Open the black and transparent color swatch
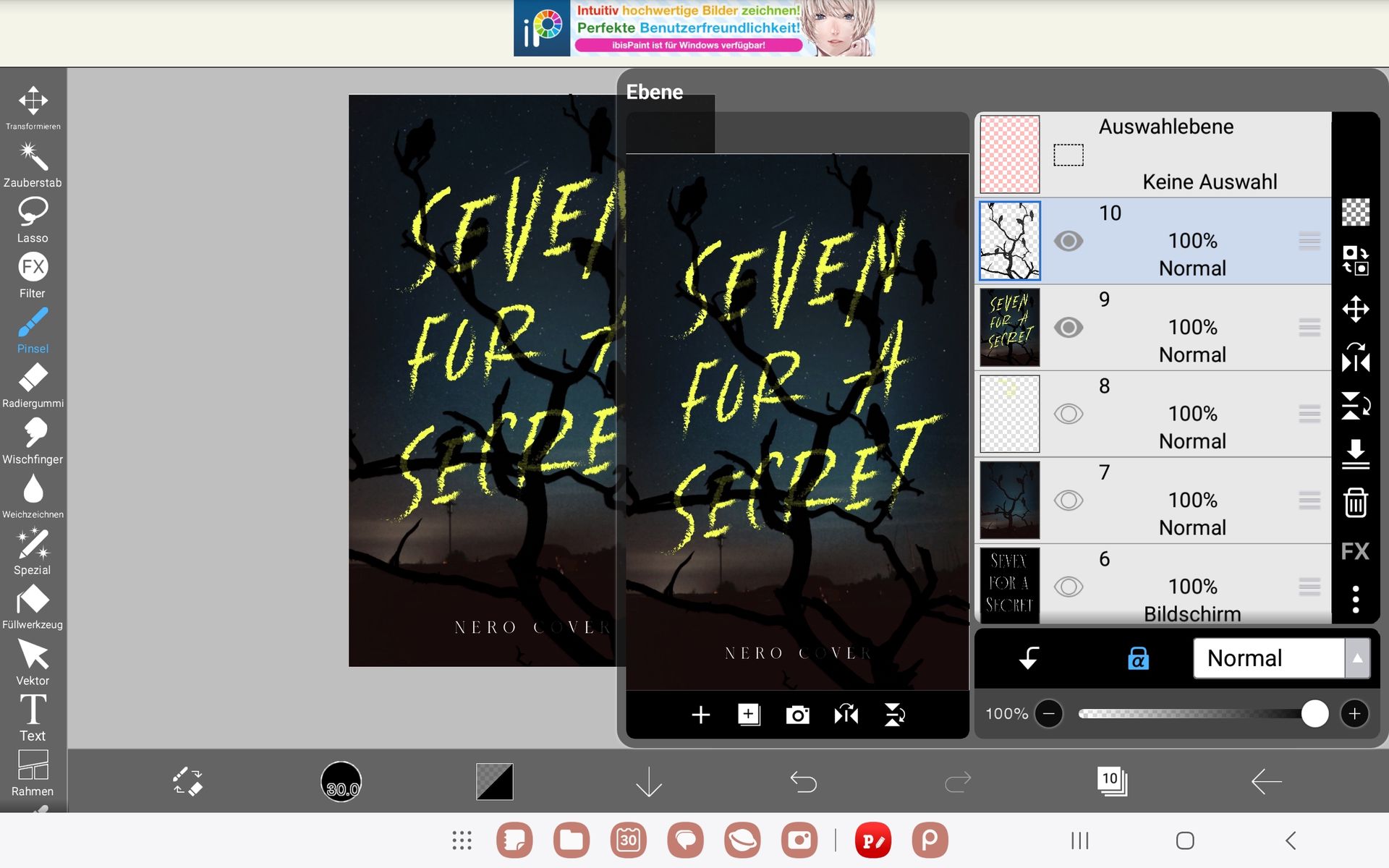The width and height of the screenshot is (1389, 868). point(495,782)
